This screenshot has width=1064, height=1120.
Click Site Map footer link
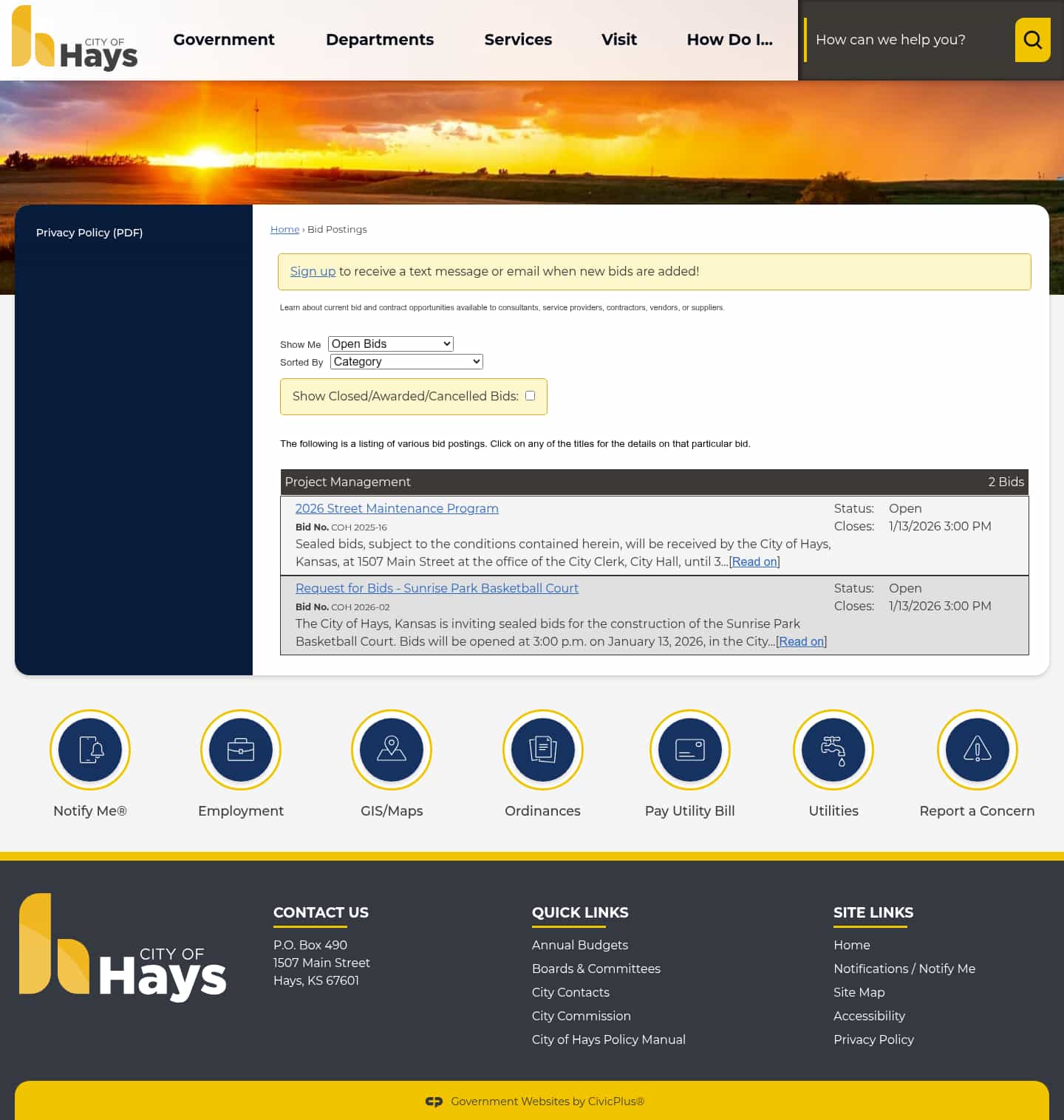click(x=859, y=992)
